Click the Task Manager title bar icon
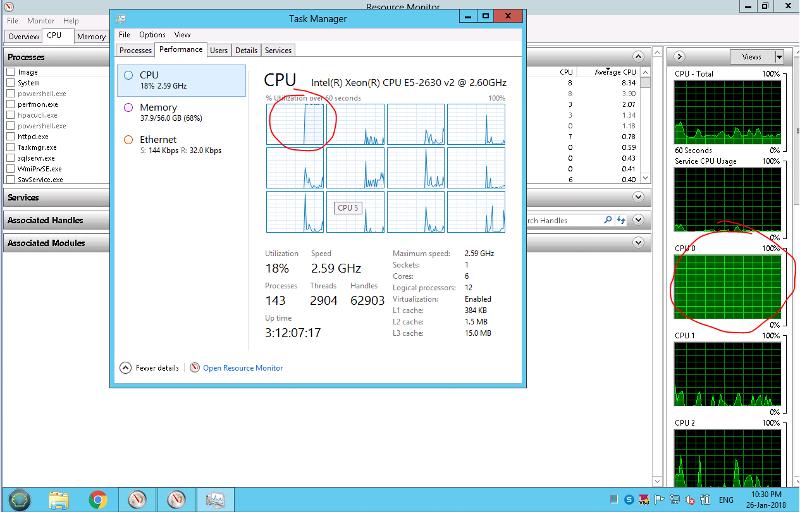The image size is (800, 512). pyautogui.click(x=121, y=19)
